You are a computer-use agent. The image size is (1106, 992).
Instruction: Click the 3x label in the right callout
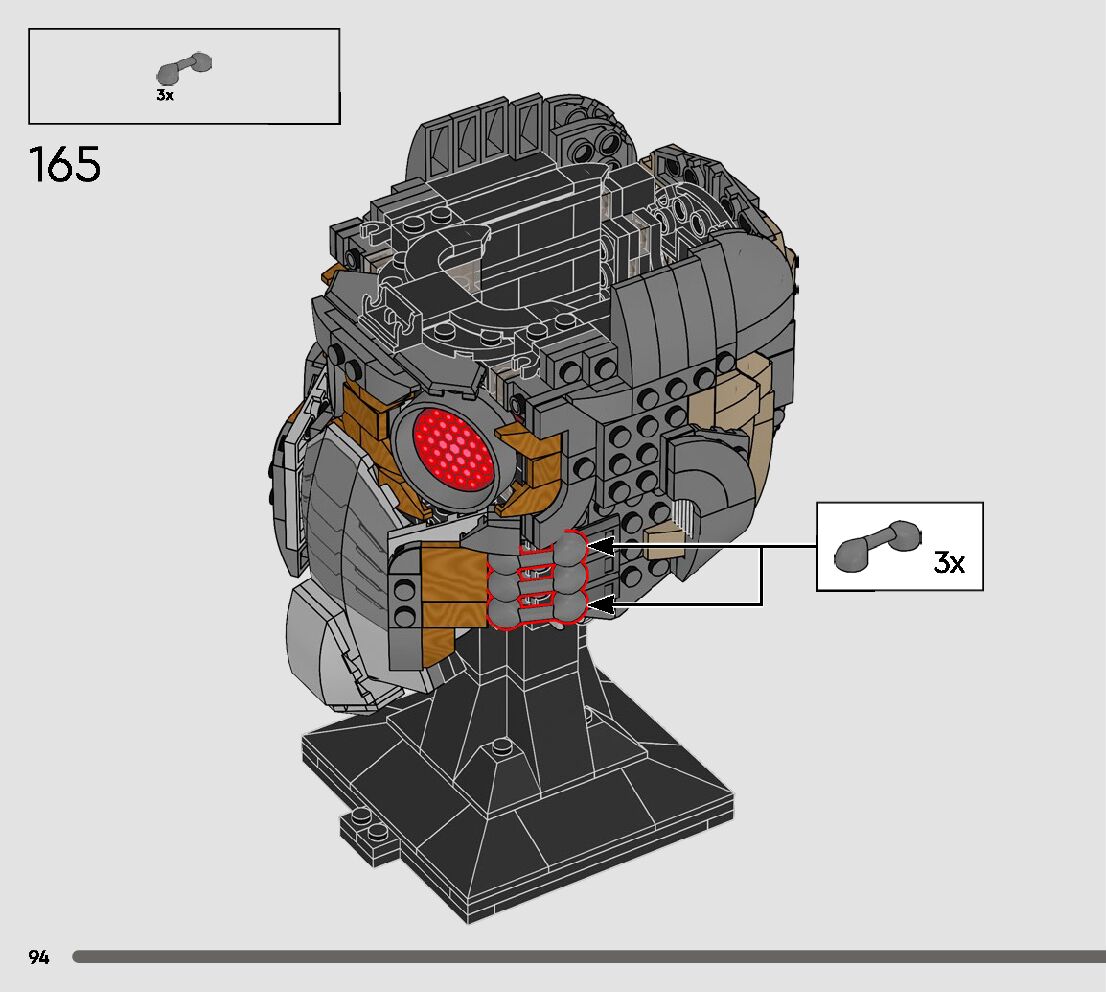pos(948,563)
